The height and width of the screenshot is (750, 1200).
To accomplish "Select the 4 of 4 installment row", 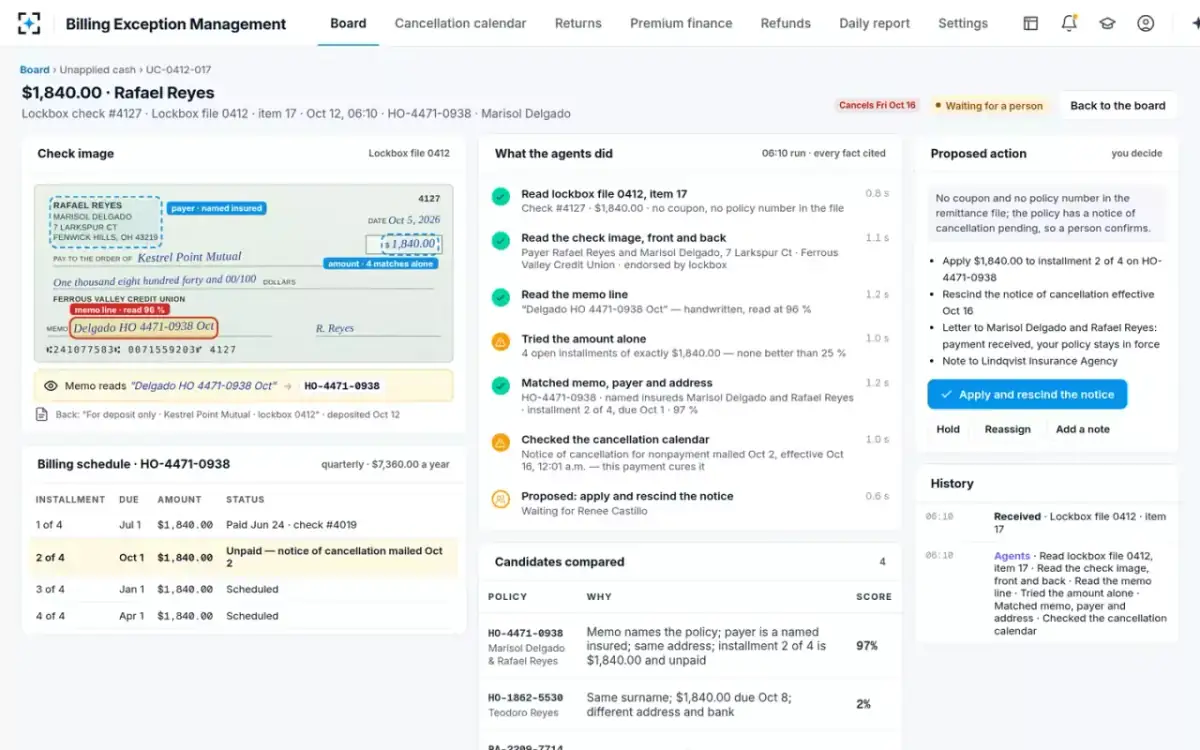I will point(243,616).
